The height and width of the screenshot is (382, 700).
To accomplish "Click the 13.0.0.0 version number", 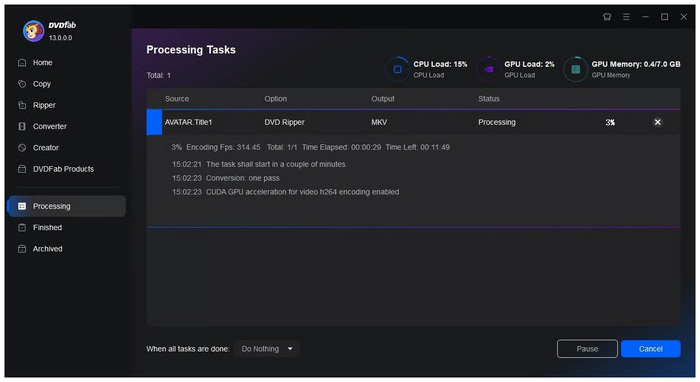I will tap(60, 38).
